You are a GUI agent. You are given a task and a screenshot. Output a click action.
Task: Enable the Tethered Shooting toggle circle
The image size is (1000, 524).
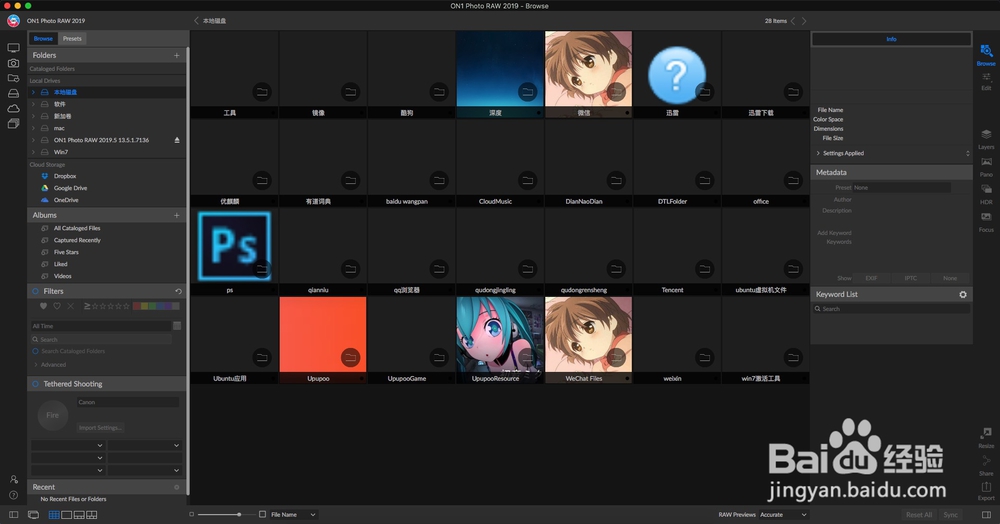point(36,384)
